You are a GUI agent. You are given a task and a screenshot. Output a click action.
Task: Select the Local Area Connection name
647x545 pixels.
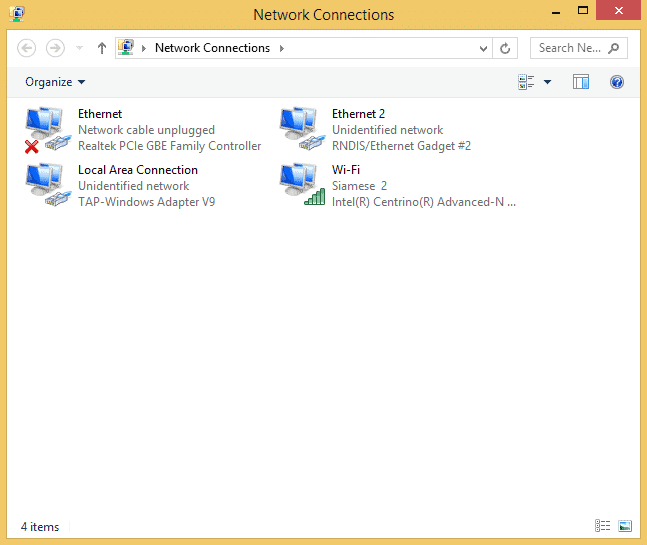(x=138, y=170)
